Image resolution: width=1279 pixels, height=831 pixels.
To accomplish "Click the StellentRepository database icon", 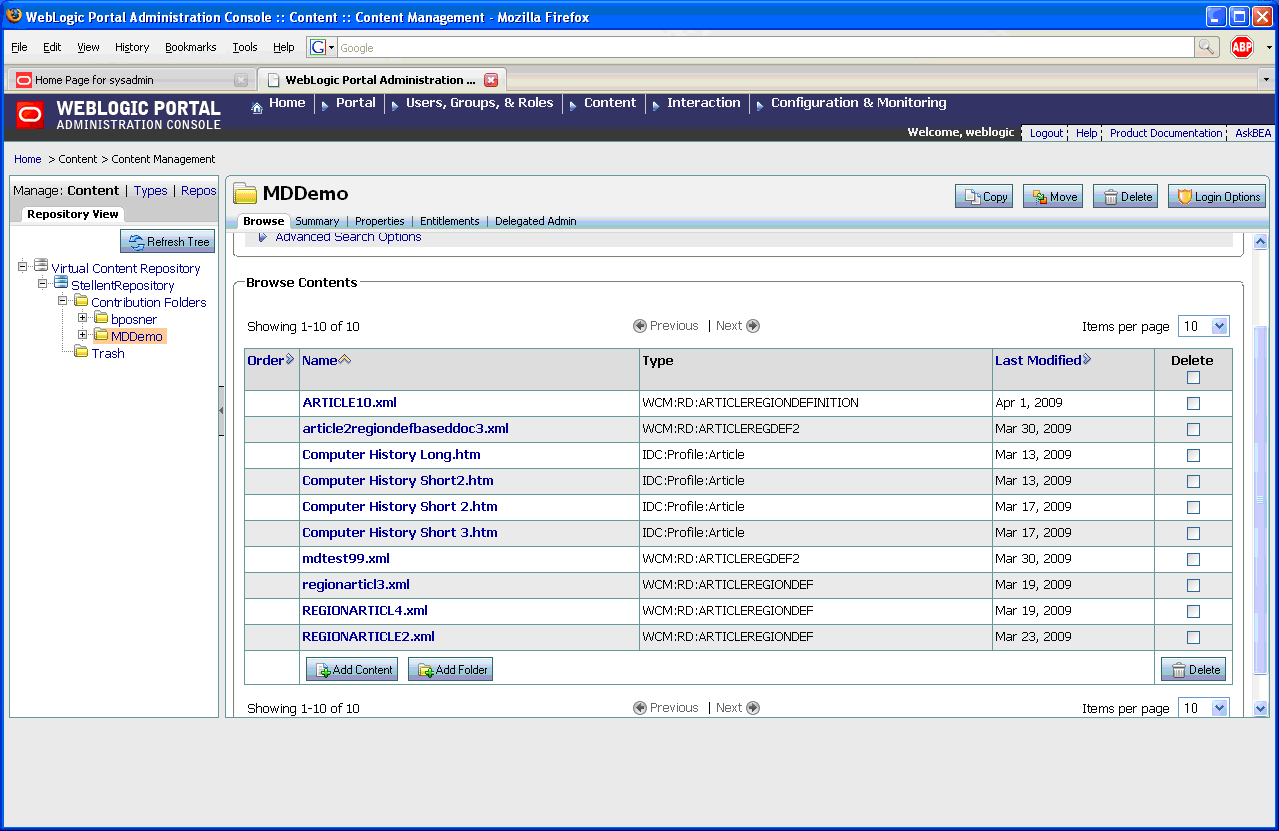I will click(x=61, y=283).
